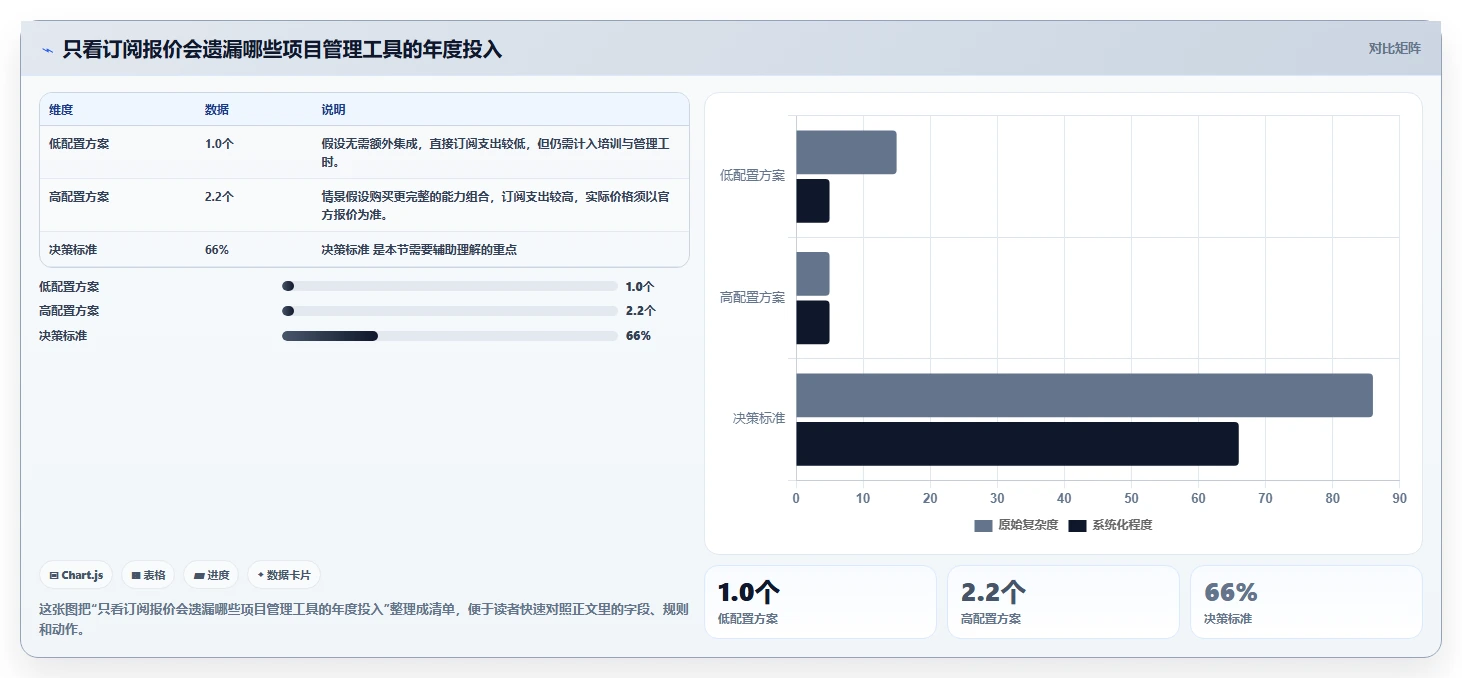The width and height of the screenshot is (1462, 678).
Task: Click the dark 系统化程度 bar for 低配置方案
Action: [x=813, y=201]
